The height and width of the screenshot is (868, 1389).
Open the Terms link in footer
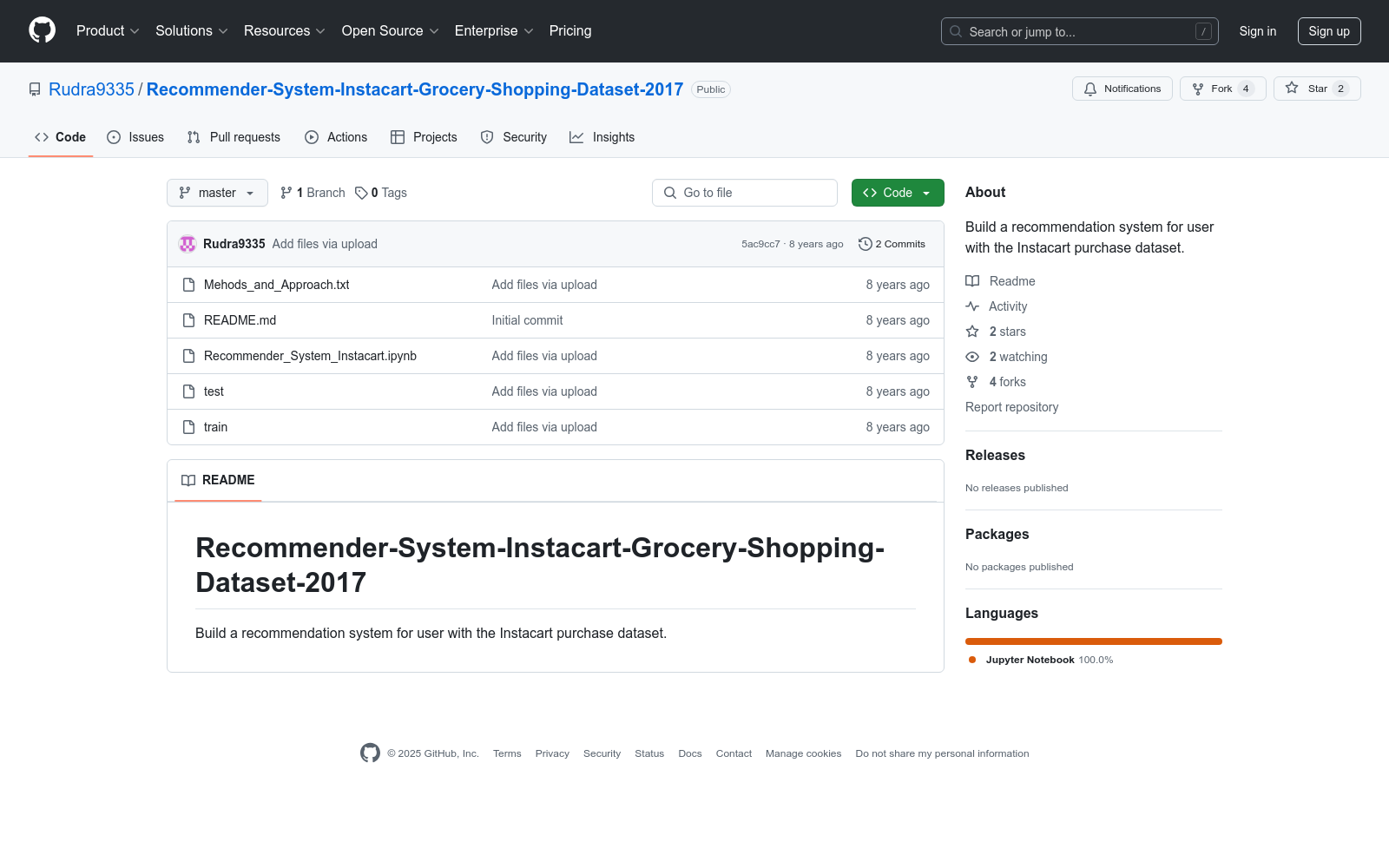click(507, 753)
